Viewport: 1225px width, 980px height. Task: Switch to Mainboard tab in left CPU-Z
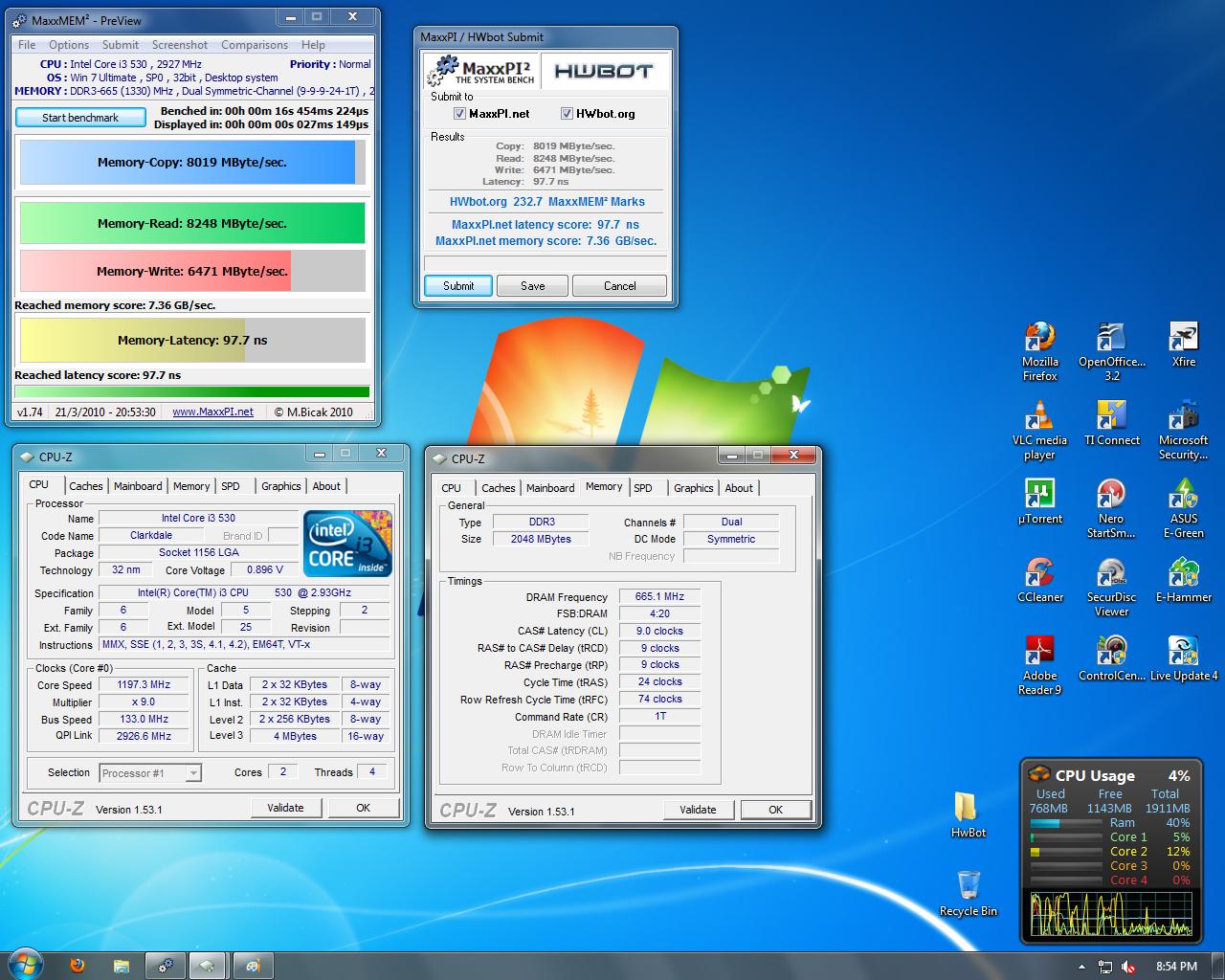coord(138,486)
